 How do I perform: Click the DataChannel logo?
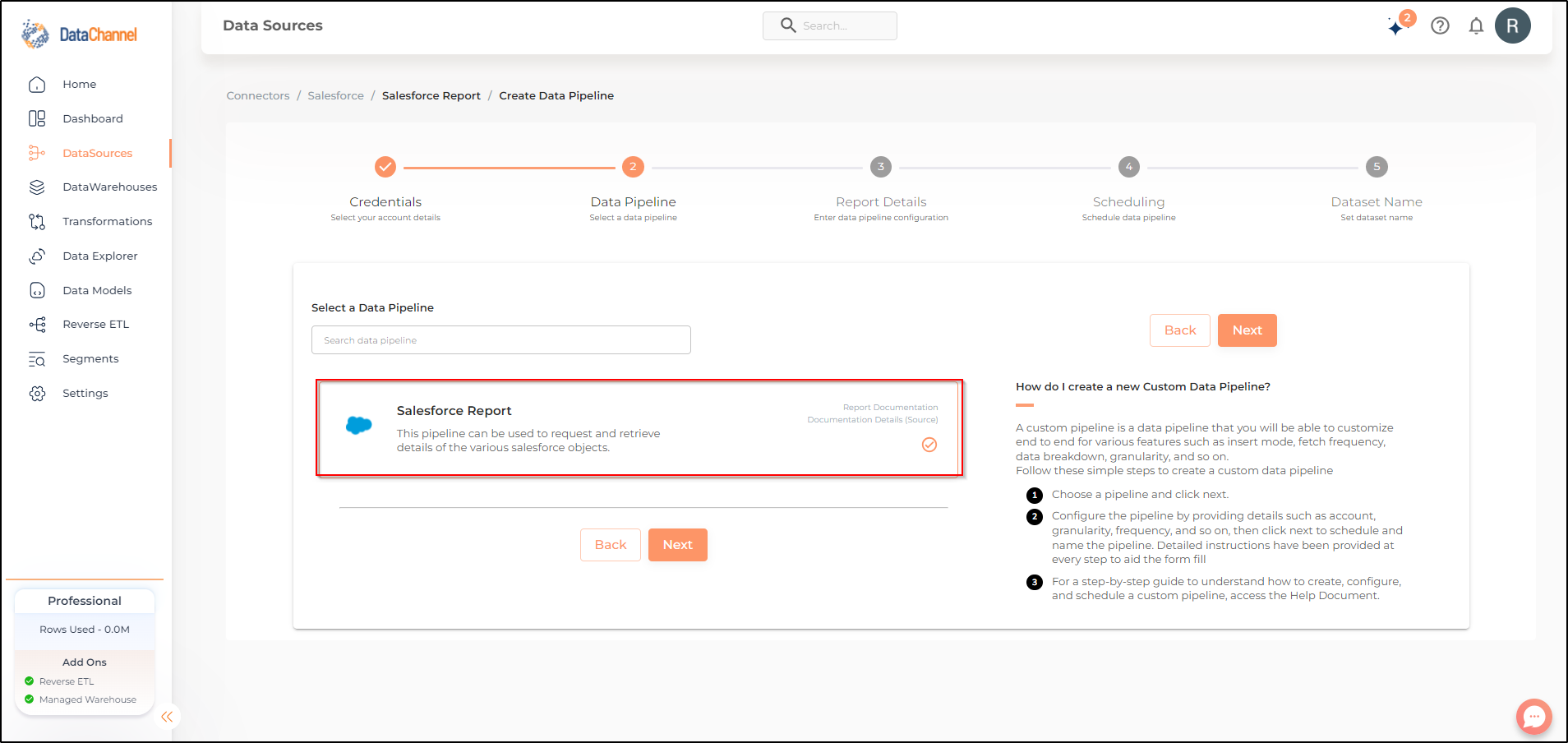[x=79, y=34]
